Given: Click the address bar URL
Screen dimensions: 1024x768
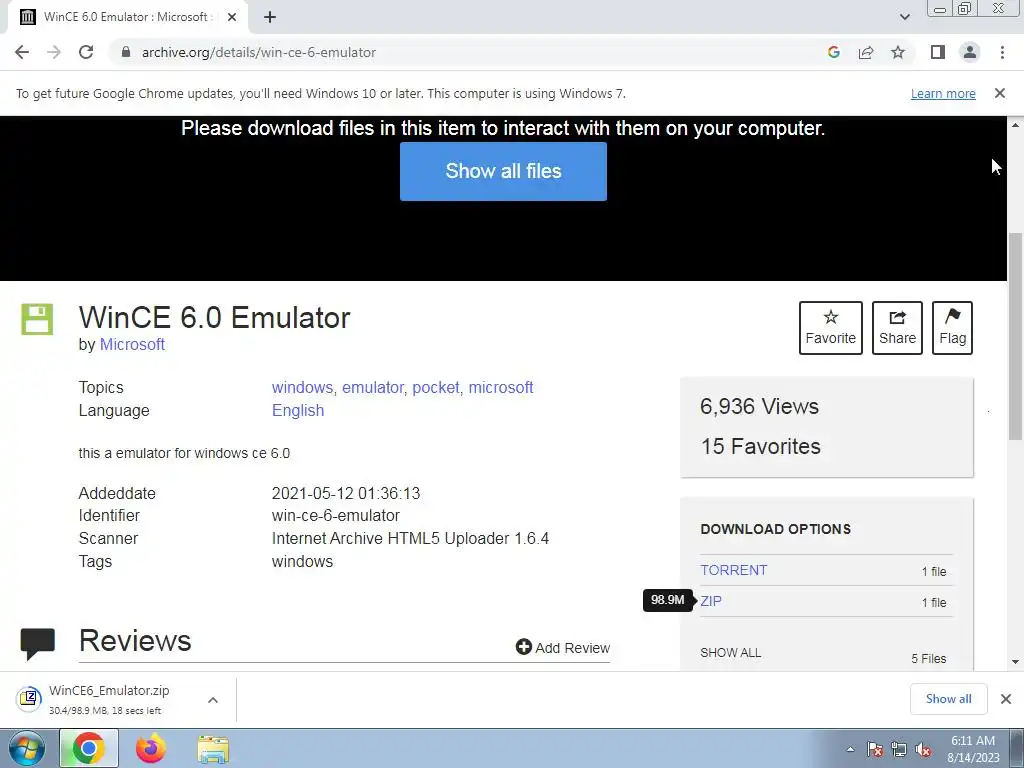Looking at the screenshot, I should pos(259,52).
